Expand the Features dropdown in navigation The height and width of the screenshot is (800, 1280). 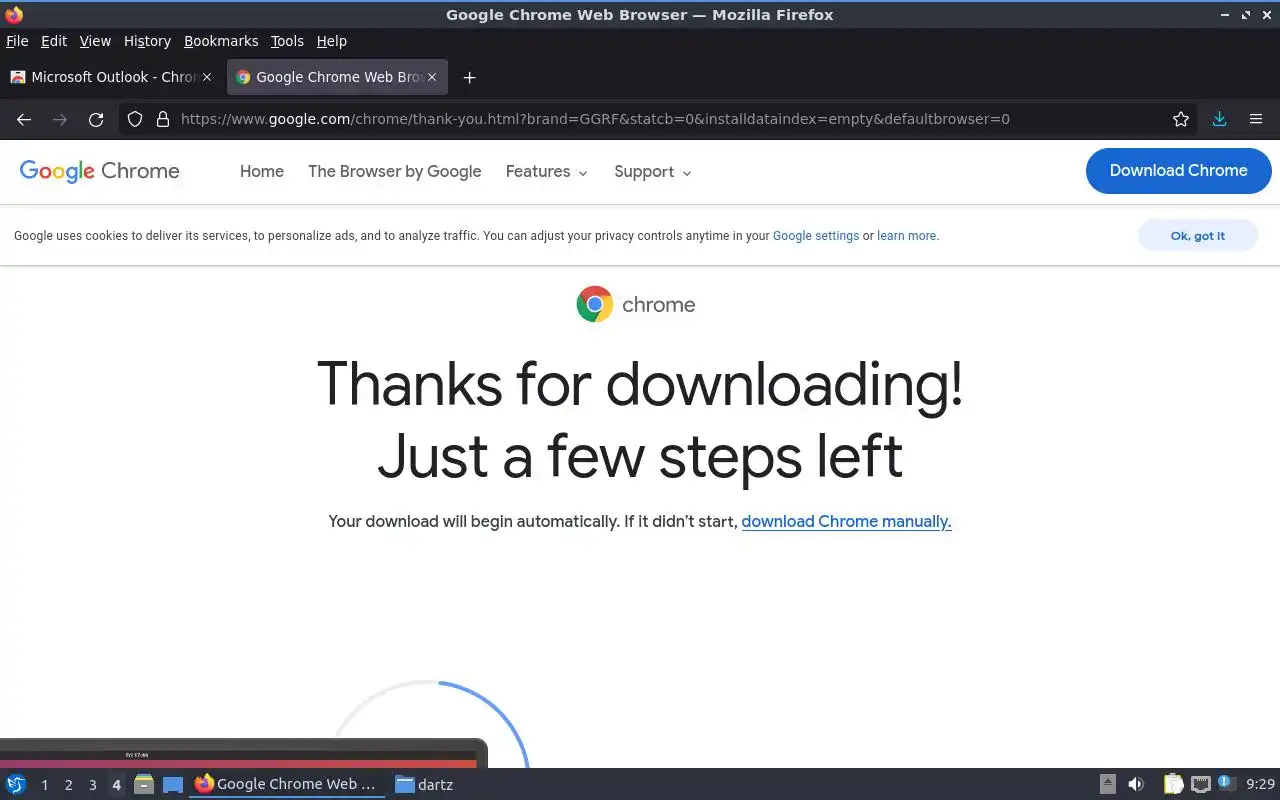click(547, 172)
